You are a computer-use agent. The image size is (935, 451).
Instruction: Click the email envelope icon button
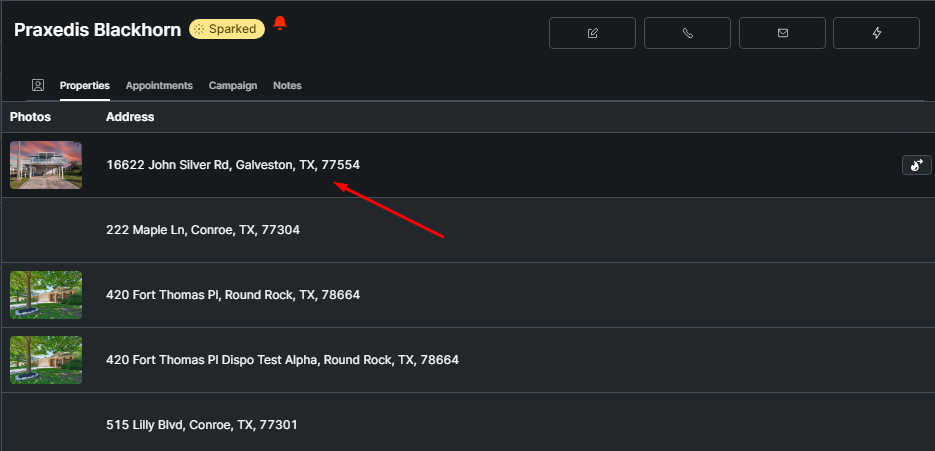coord(782,33)
